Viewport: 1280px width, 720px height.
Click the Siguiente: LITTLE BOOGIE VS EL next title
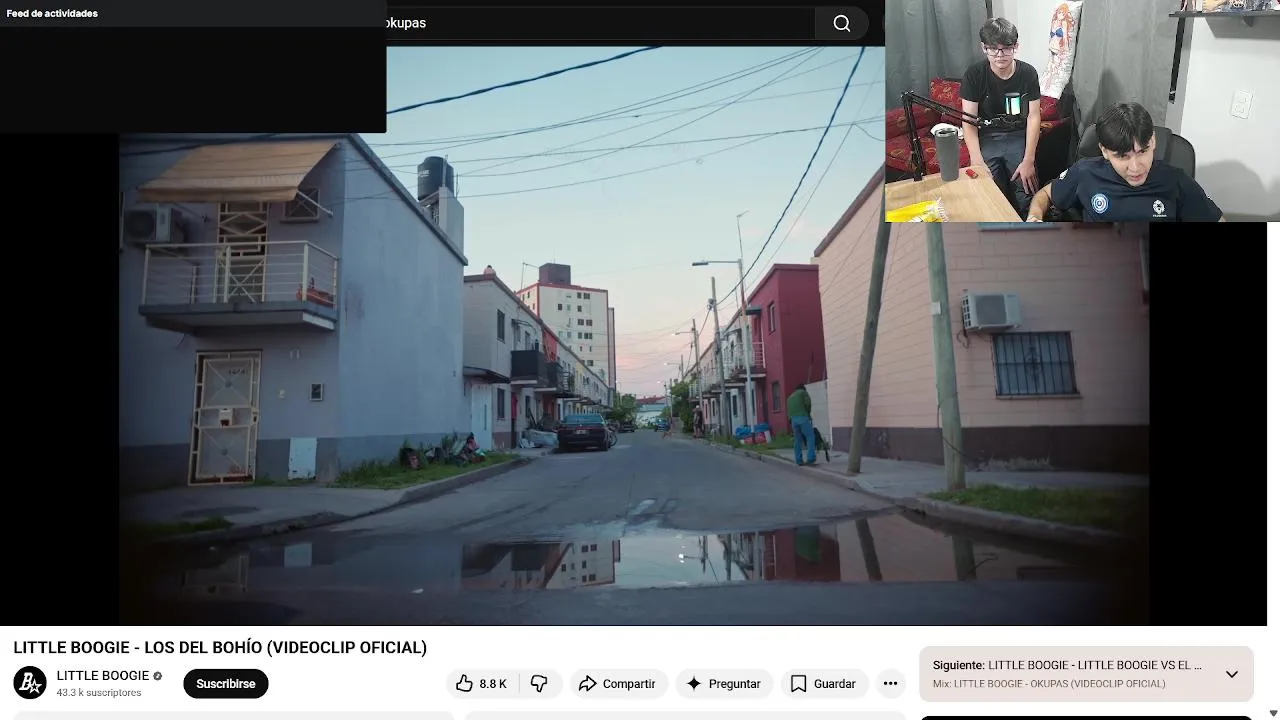pos(1067,665)
